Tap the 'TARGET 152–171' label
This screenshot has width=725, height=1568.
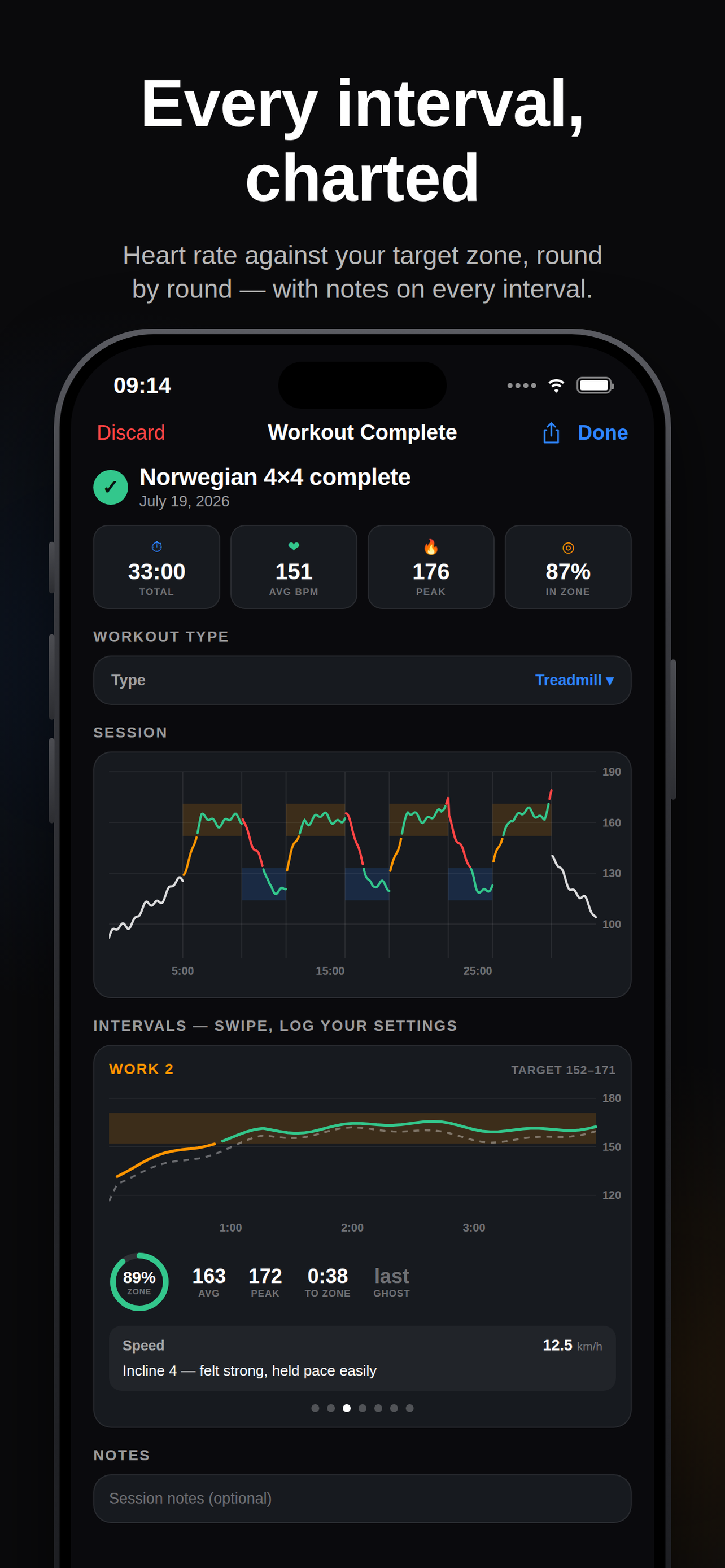click(x=563, y=1070)
